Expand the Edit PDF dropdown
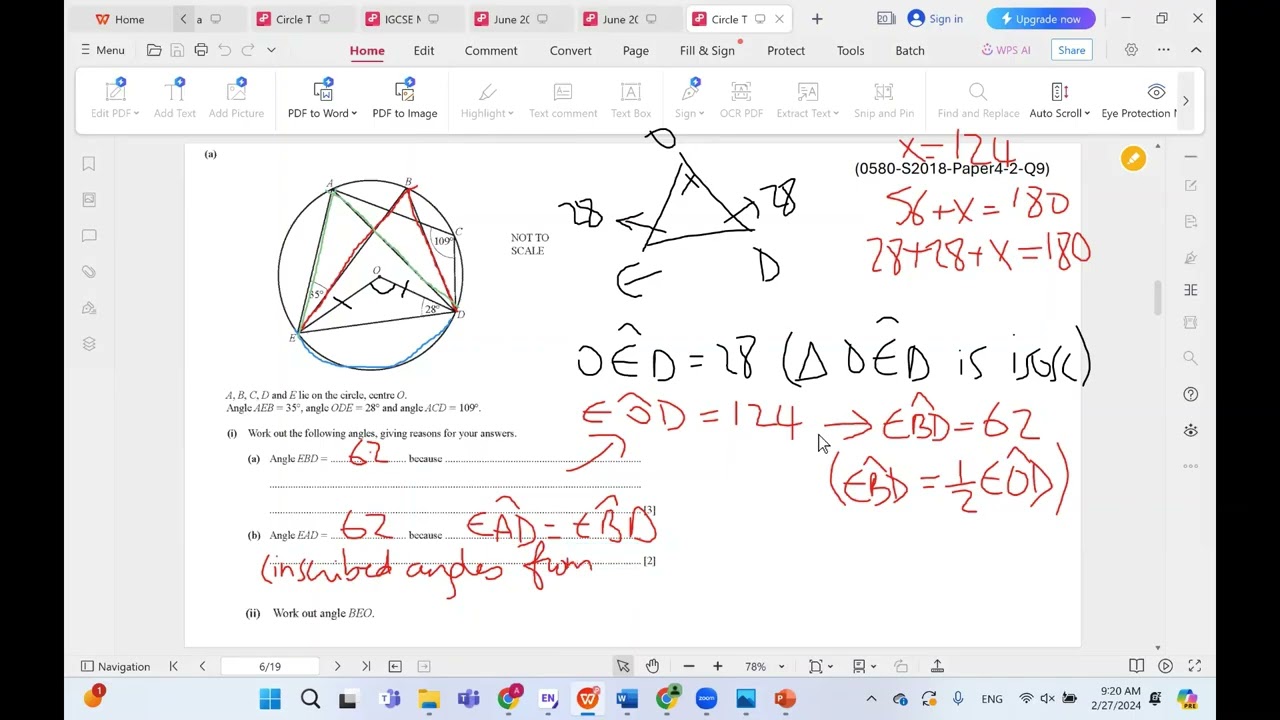Viewport: 1280px width, 720px height. pos(136,114)
